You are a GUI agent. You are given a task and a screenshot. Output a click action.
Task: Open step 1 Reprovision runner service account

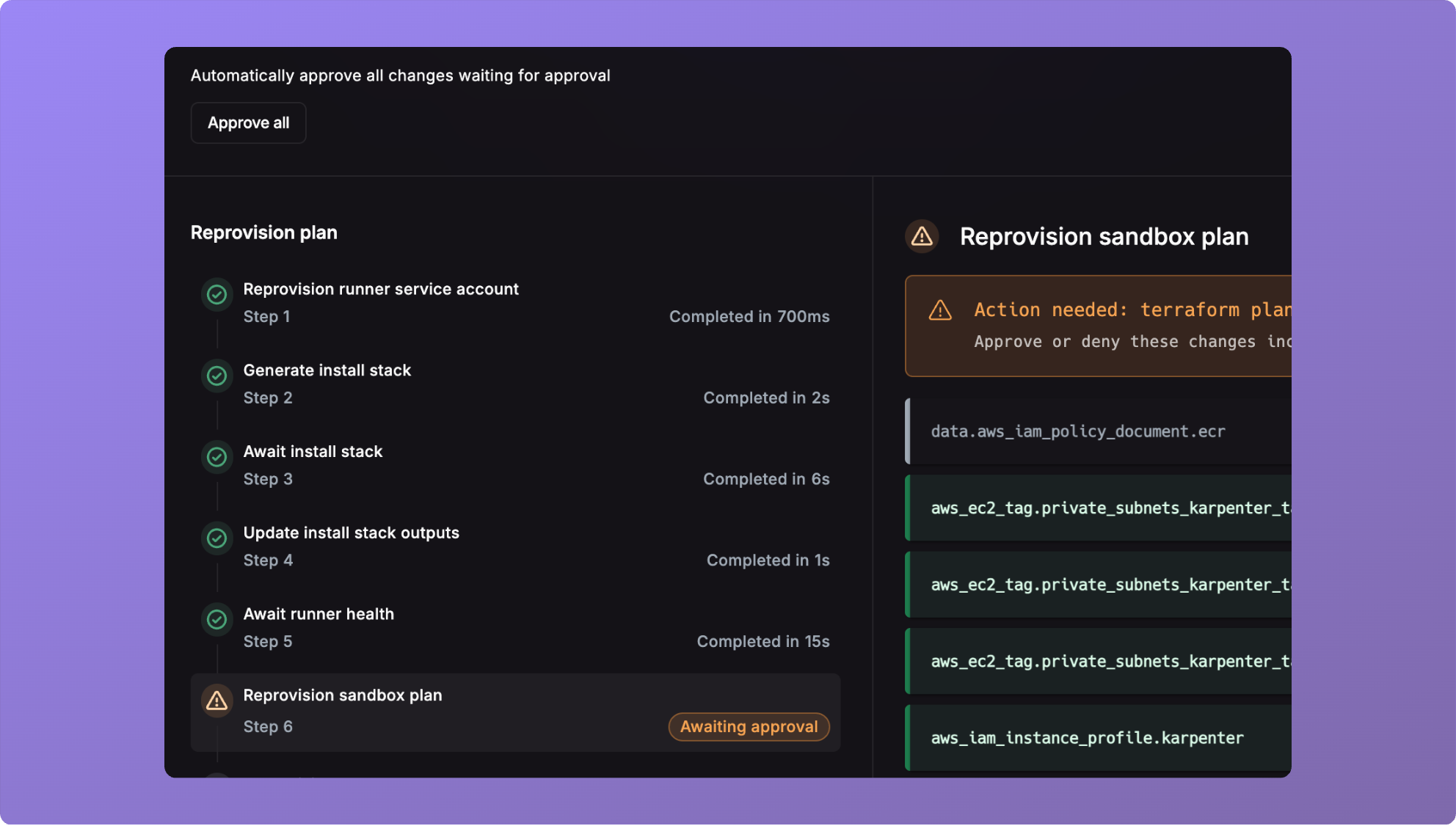click(380, 290)
